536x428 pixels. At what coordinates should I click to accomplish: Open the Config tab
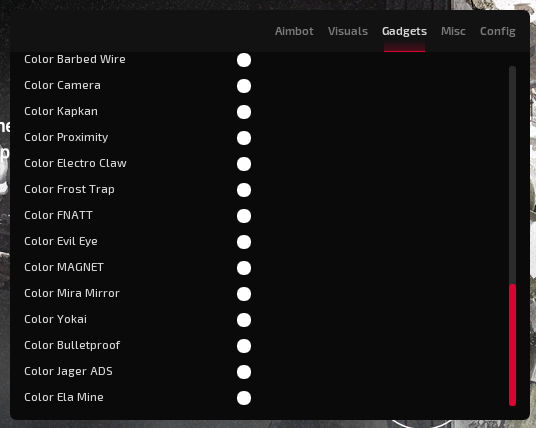(x=497, y=31)
